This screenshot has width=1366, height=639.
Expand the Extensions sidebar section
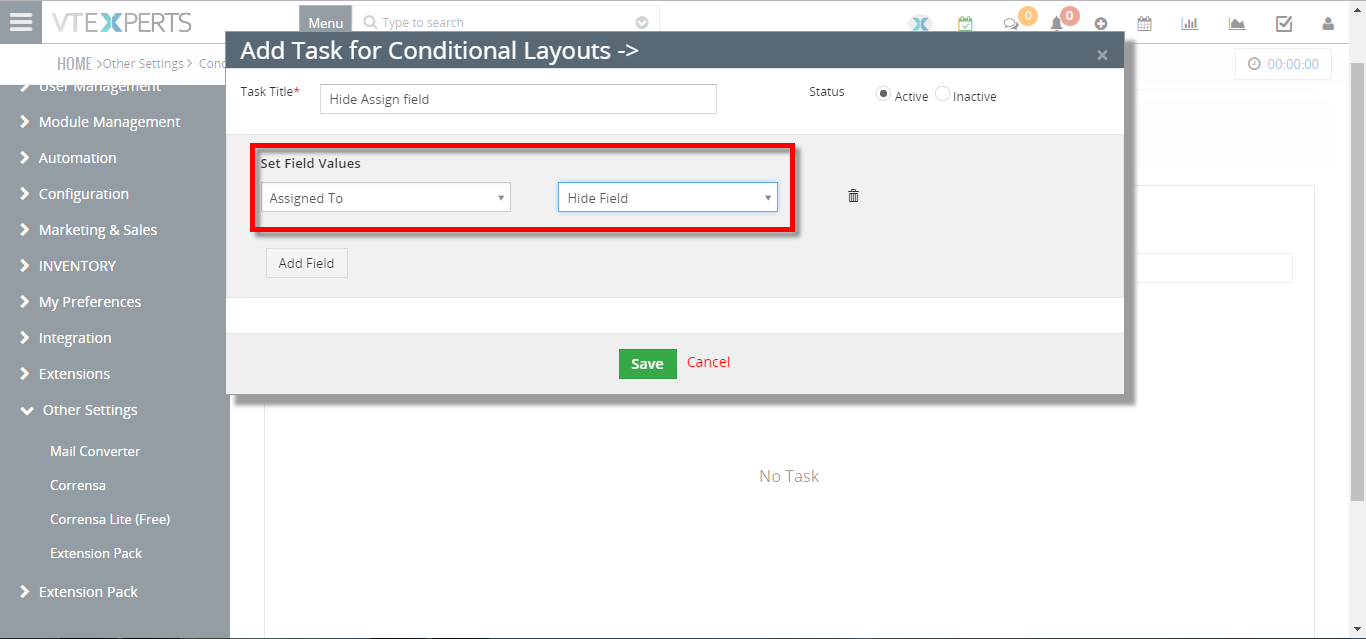coord(65,374)
